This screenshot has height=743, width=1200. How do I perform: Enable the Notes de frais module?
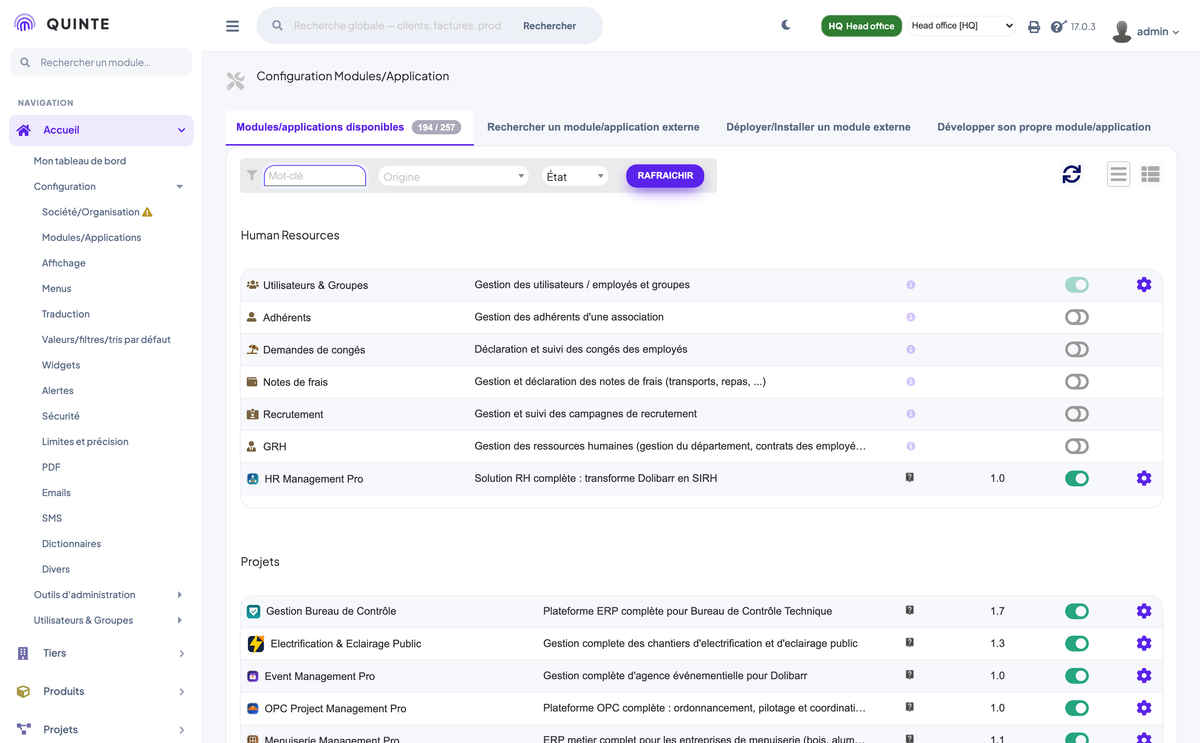tap(1077, 382)
